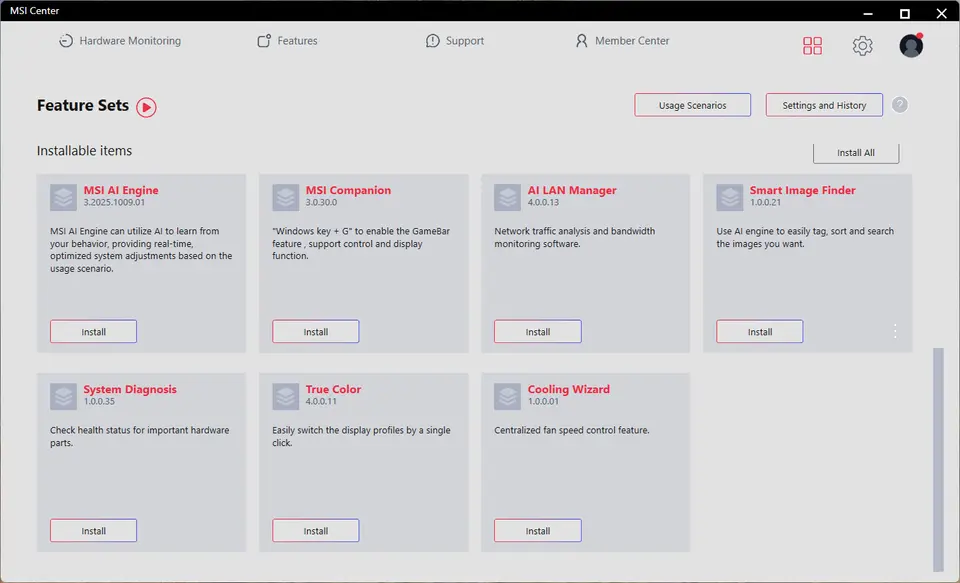960x583 pixels.
Task: Click the True Color stack icon
Action: pos(286,396)
